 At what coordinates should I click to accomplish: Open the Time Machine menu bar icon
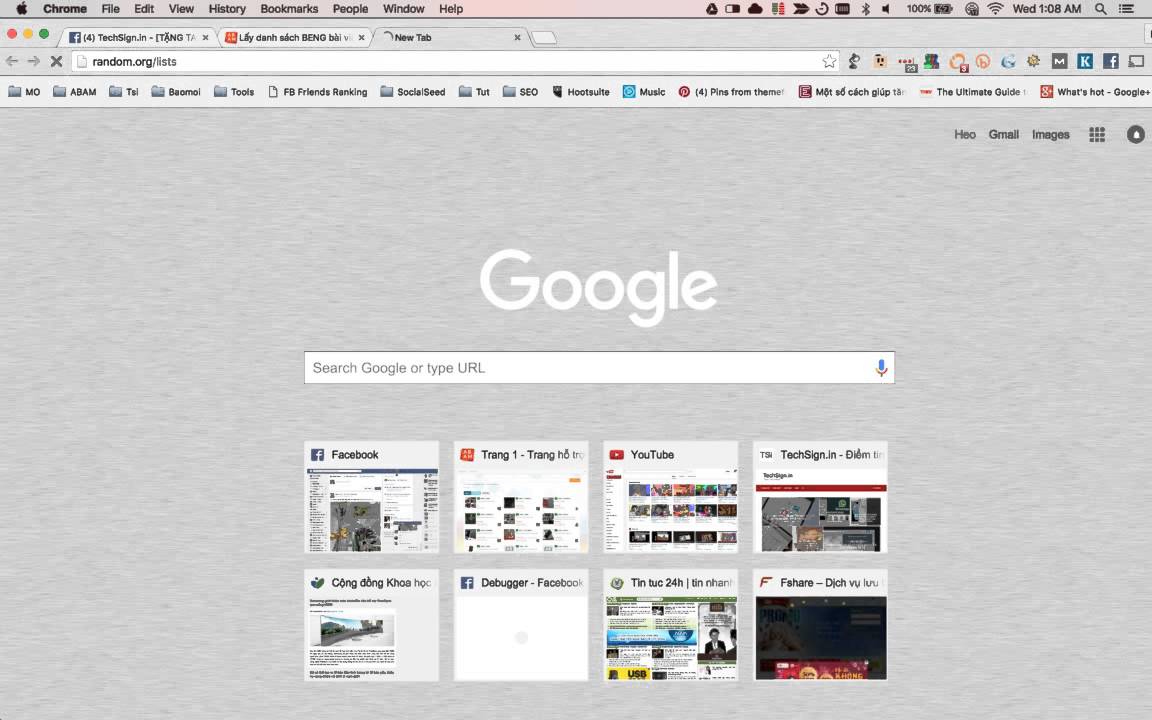tap(822, 9)
